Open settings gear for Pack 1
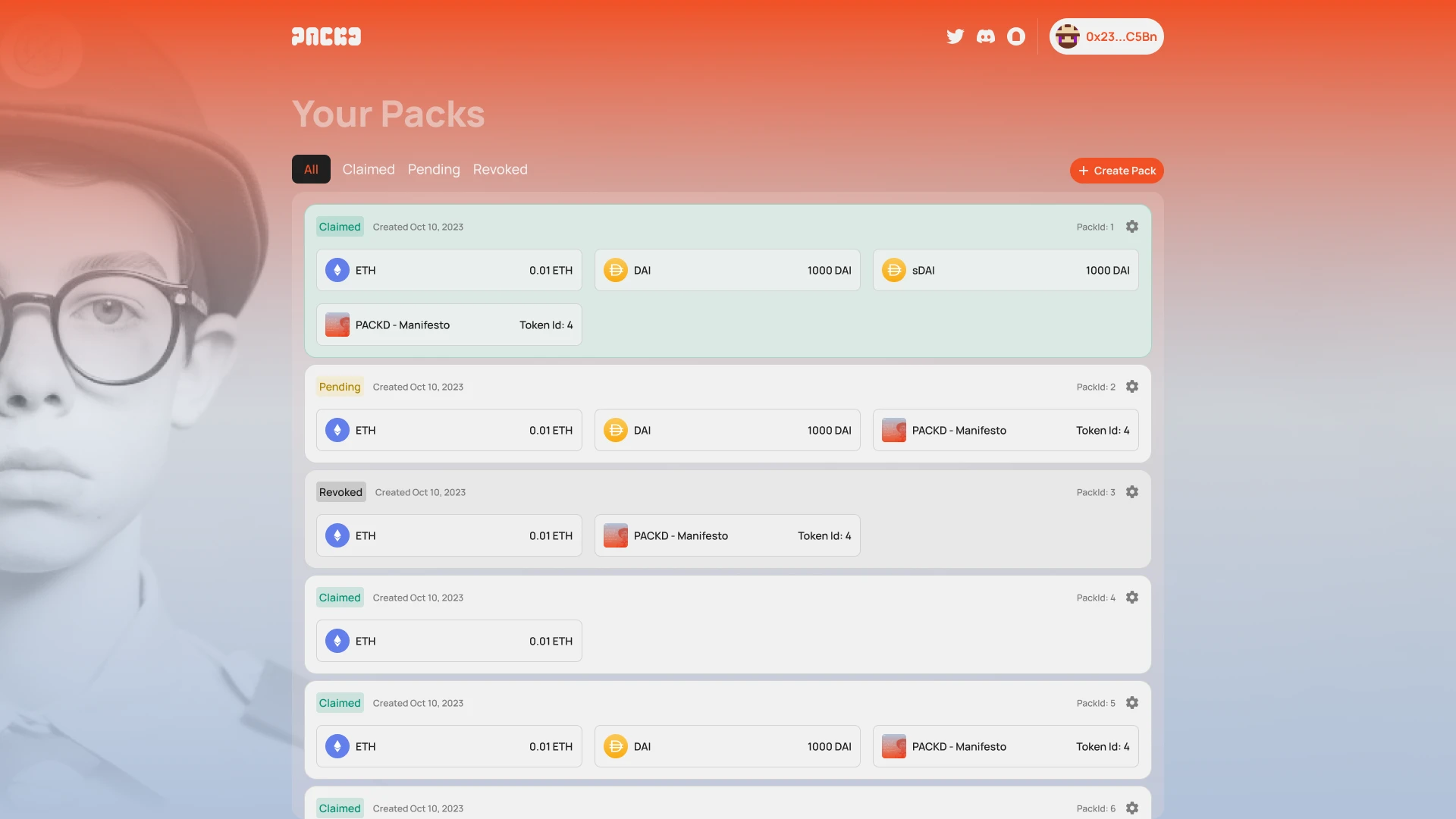Screen dimensions: 1456x819 (x=1131, y=226)
